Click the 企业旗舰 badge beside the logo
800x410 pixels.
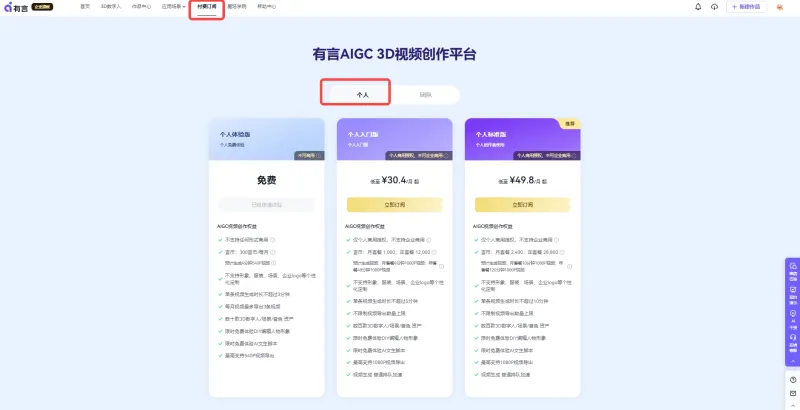[42, 7]
